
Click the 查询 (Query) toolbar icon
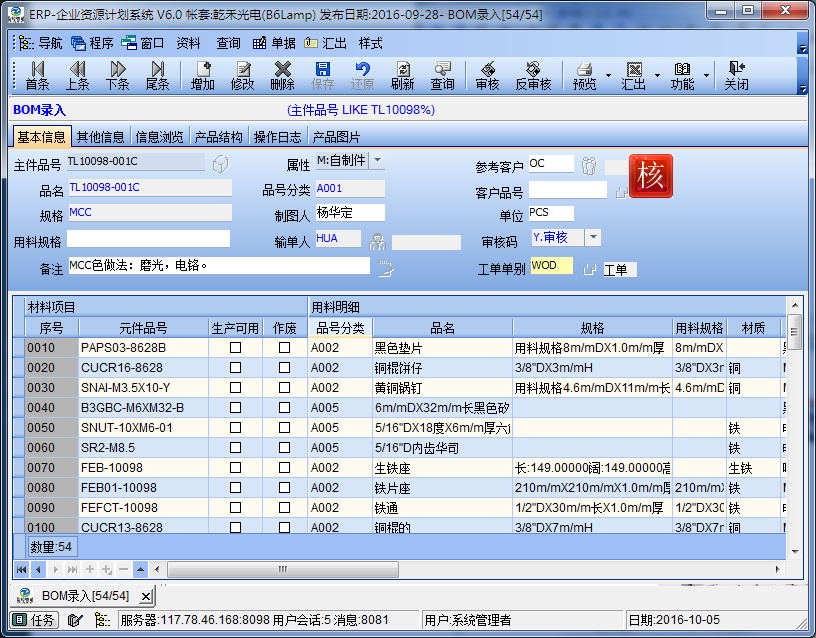pos(442,75)
